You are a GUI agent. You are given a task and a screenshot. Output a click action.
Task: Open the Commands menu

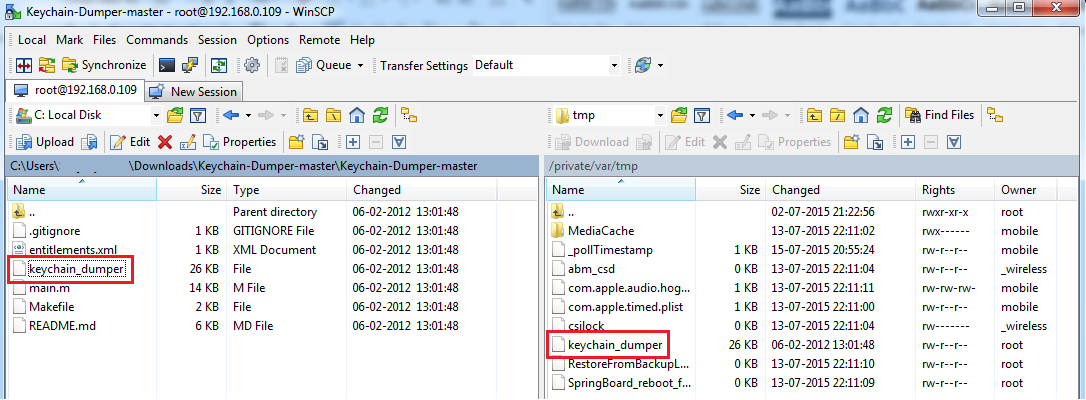[x=157, y=39]
